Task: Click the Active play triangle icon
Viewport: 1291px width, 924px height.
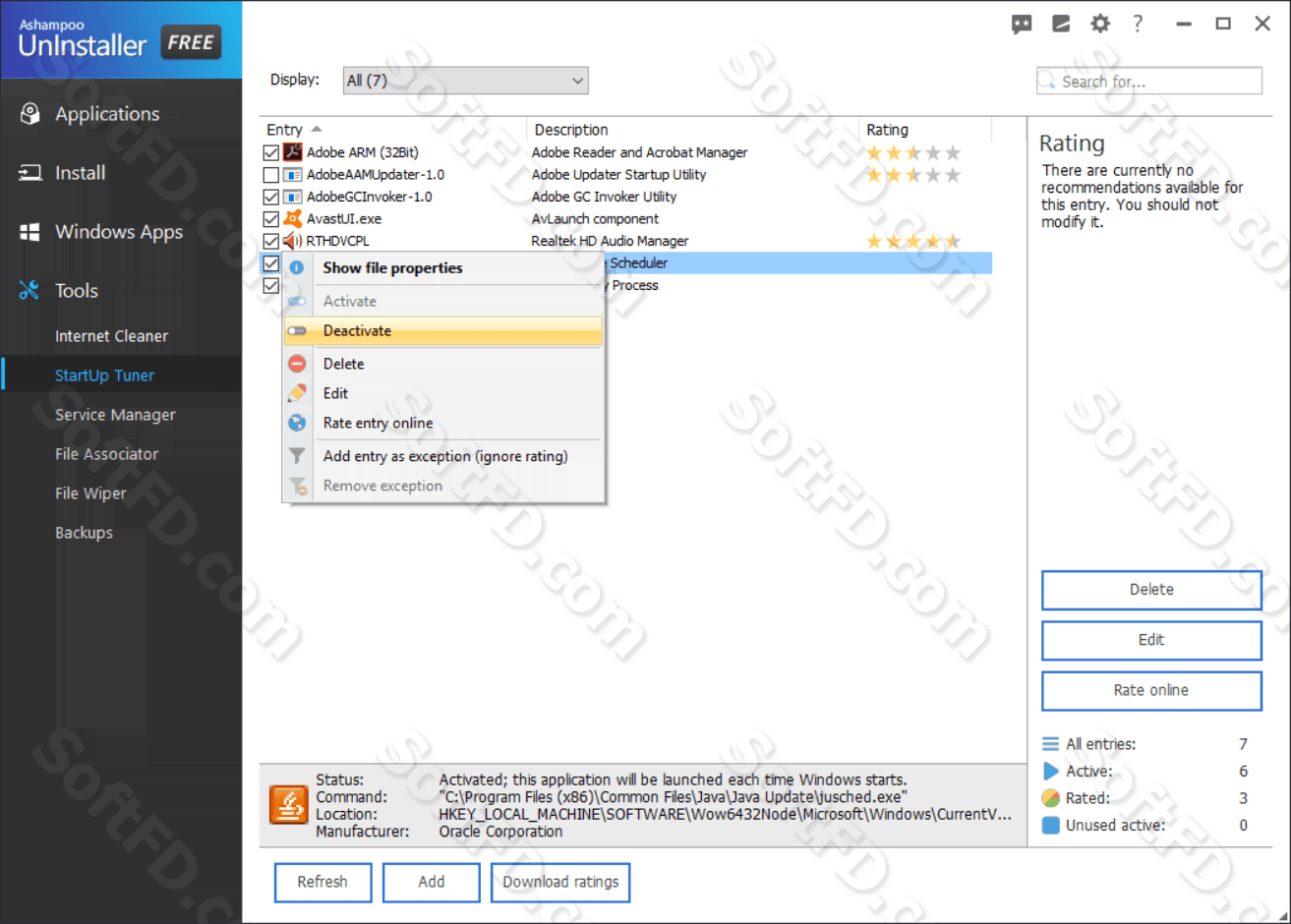Action: (1050, 771)
